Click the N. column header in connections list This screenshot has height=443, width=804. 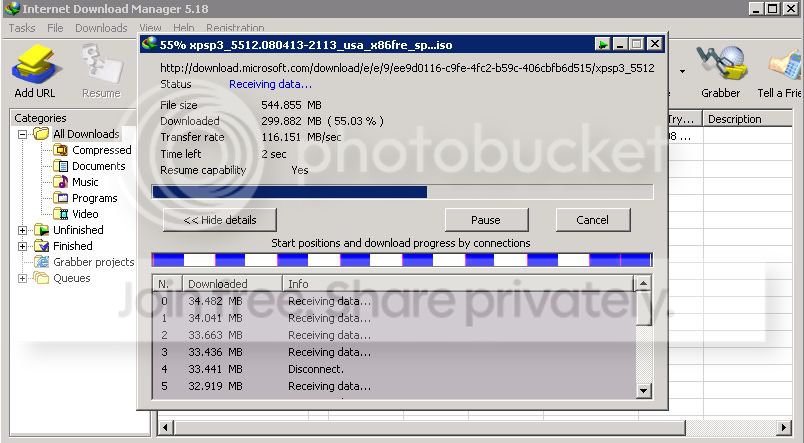click(167, 284)
